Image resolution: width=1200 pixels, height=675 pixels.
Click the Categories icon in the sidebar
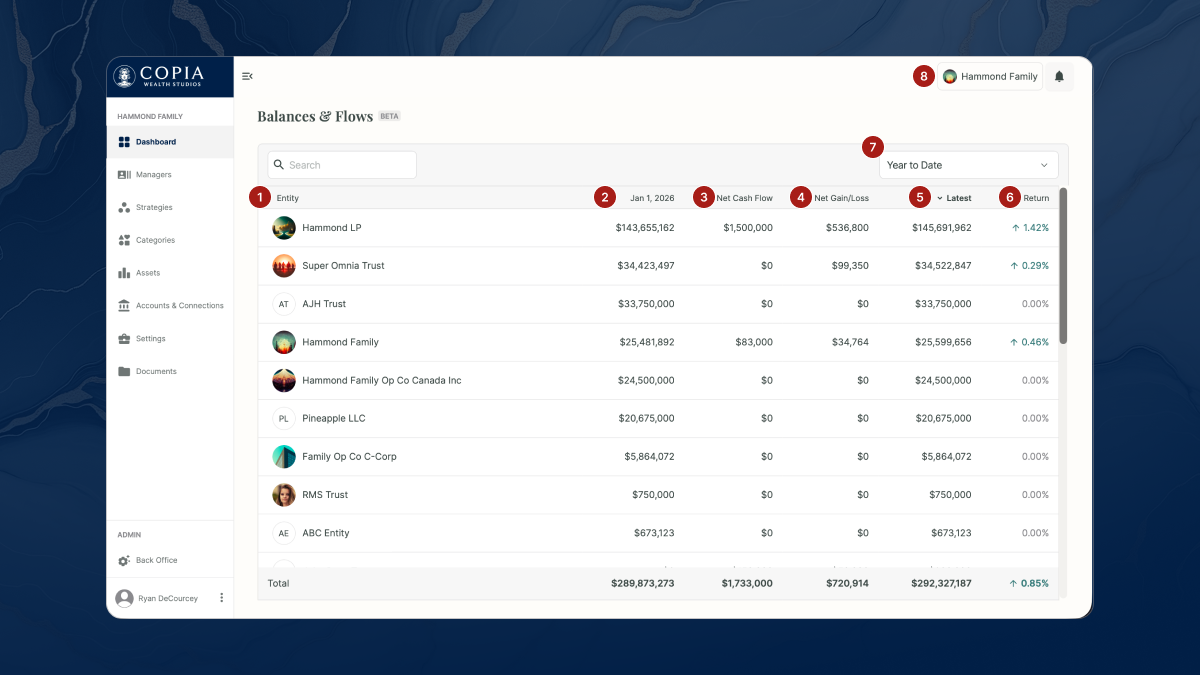click(124, 241)
